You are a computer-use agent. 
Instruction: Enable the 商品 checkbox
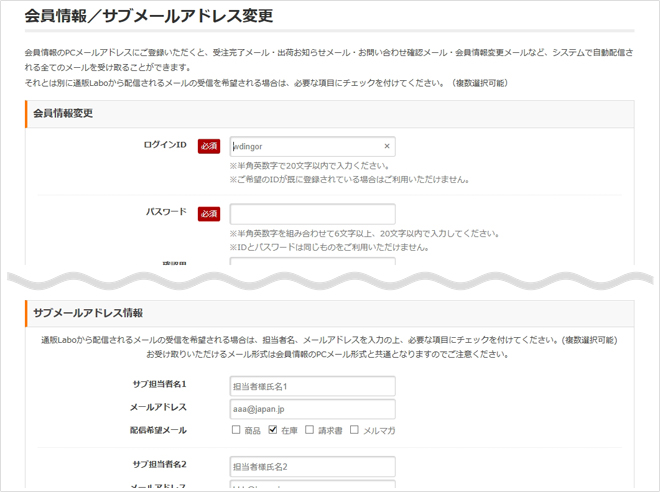tap(236, 430)
